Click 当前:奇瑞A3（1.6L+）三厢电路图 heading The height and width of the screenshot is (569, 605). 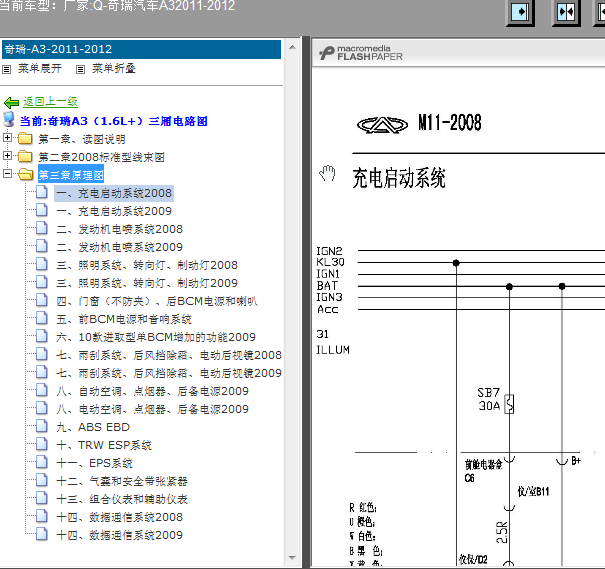[113, 121]
